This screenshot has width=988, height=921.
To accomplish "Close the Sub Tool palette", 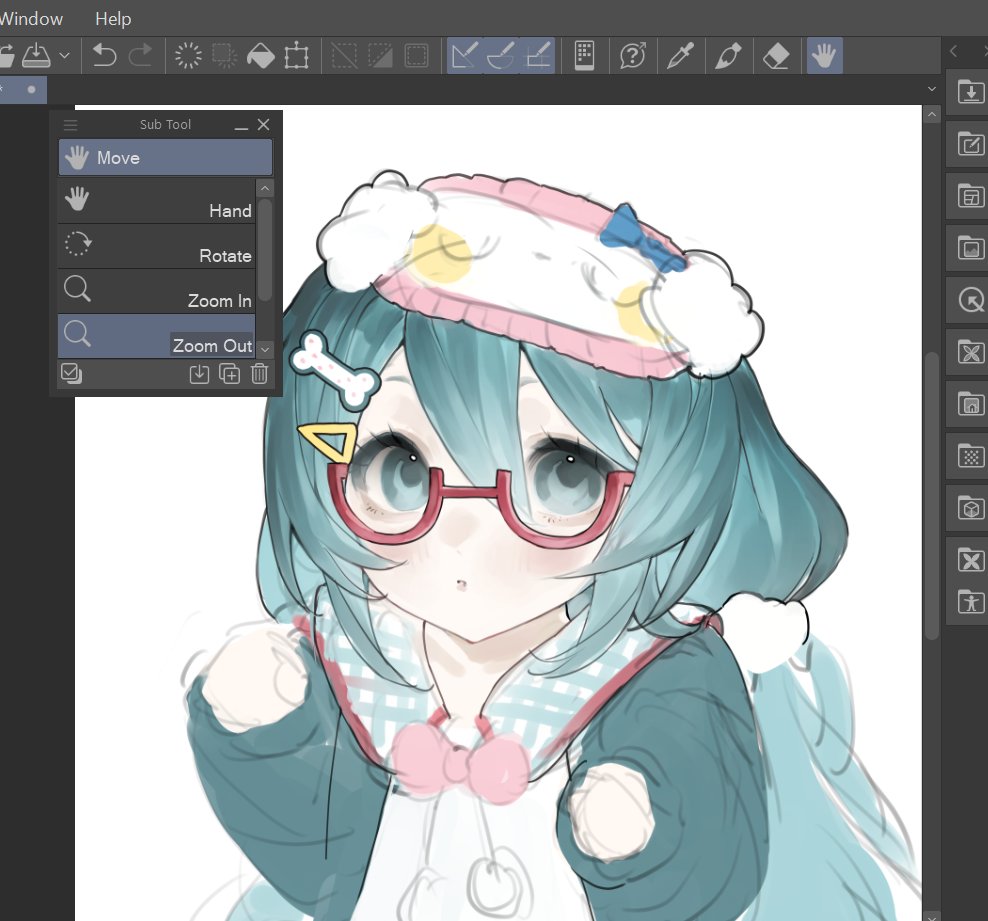I will click(263, 125).
